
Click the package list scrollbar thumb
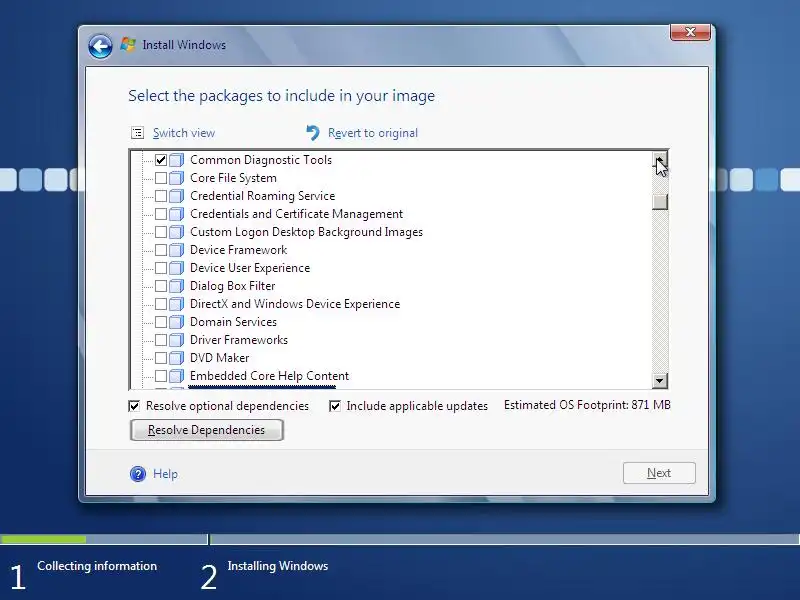(x=660, y=202)
